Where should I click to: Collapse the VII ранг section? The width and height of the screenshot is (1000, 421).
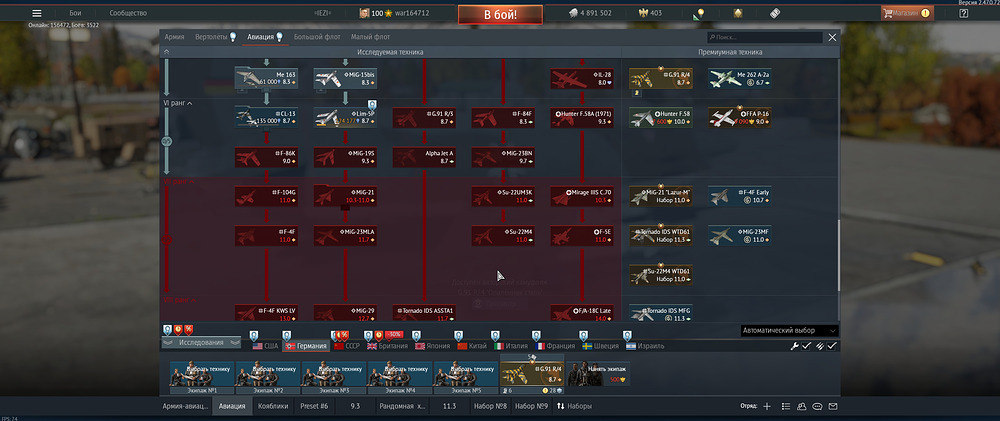tap(179, 182)
